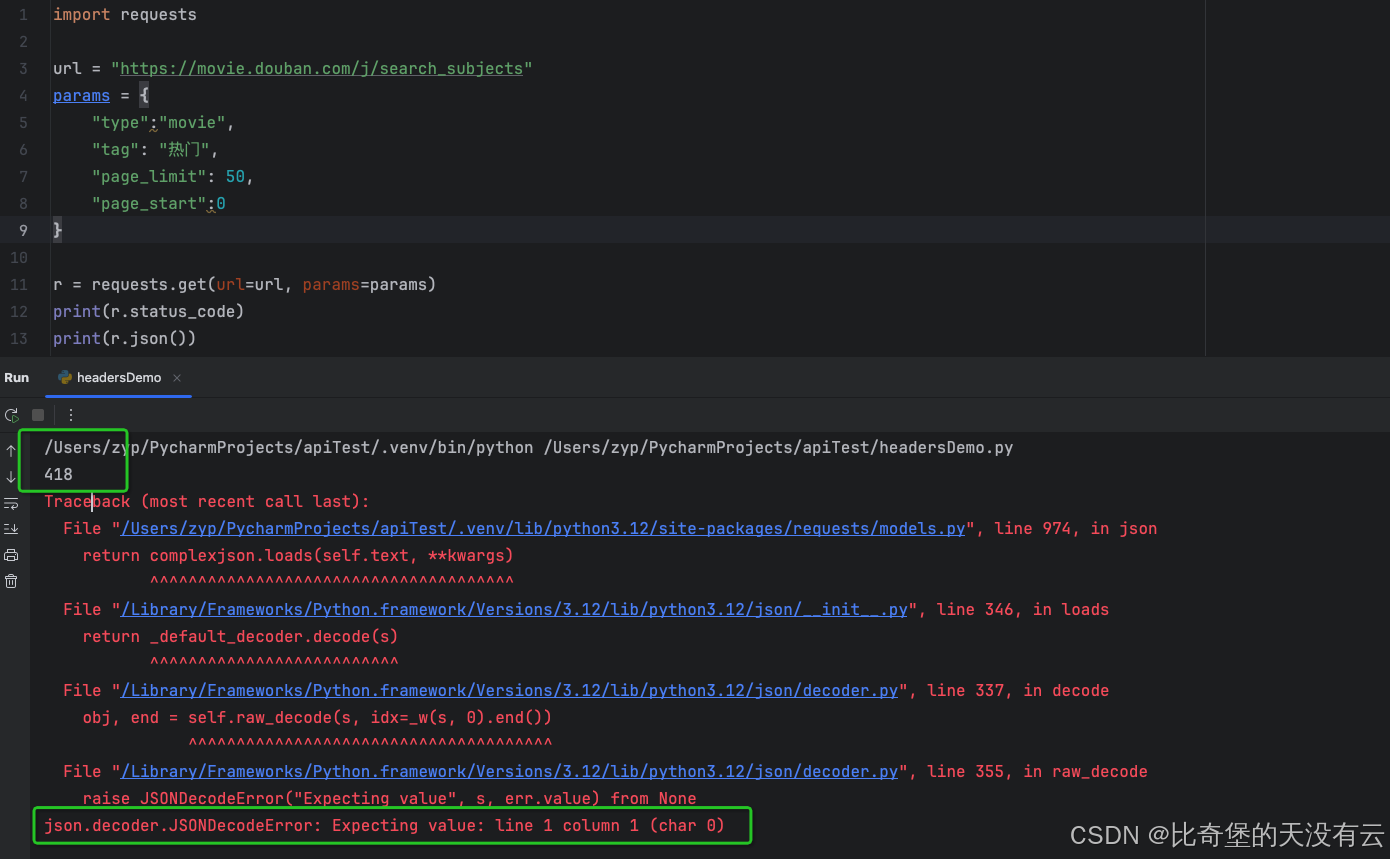Click the Up stack trace arrow icon
1390x859 pixels.
11,451
